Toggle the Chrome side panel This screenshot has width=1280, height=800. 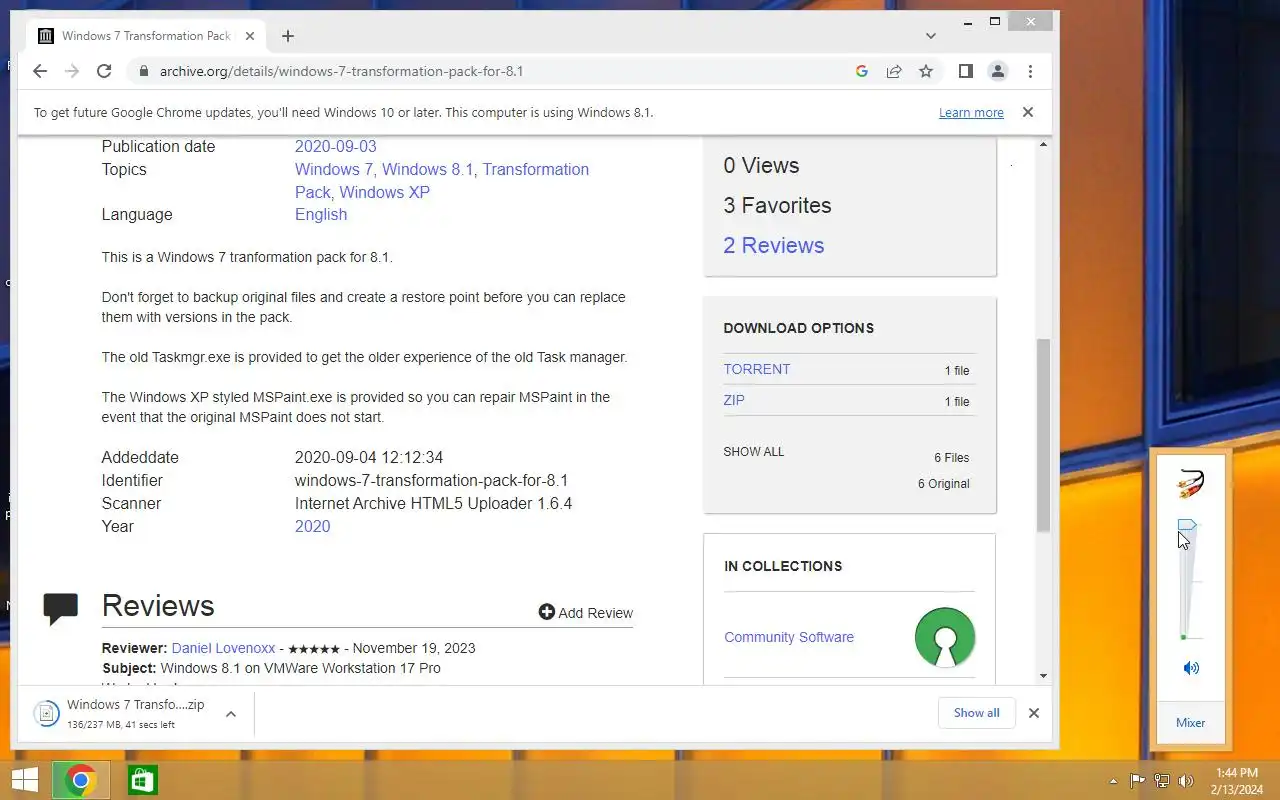966,71
